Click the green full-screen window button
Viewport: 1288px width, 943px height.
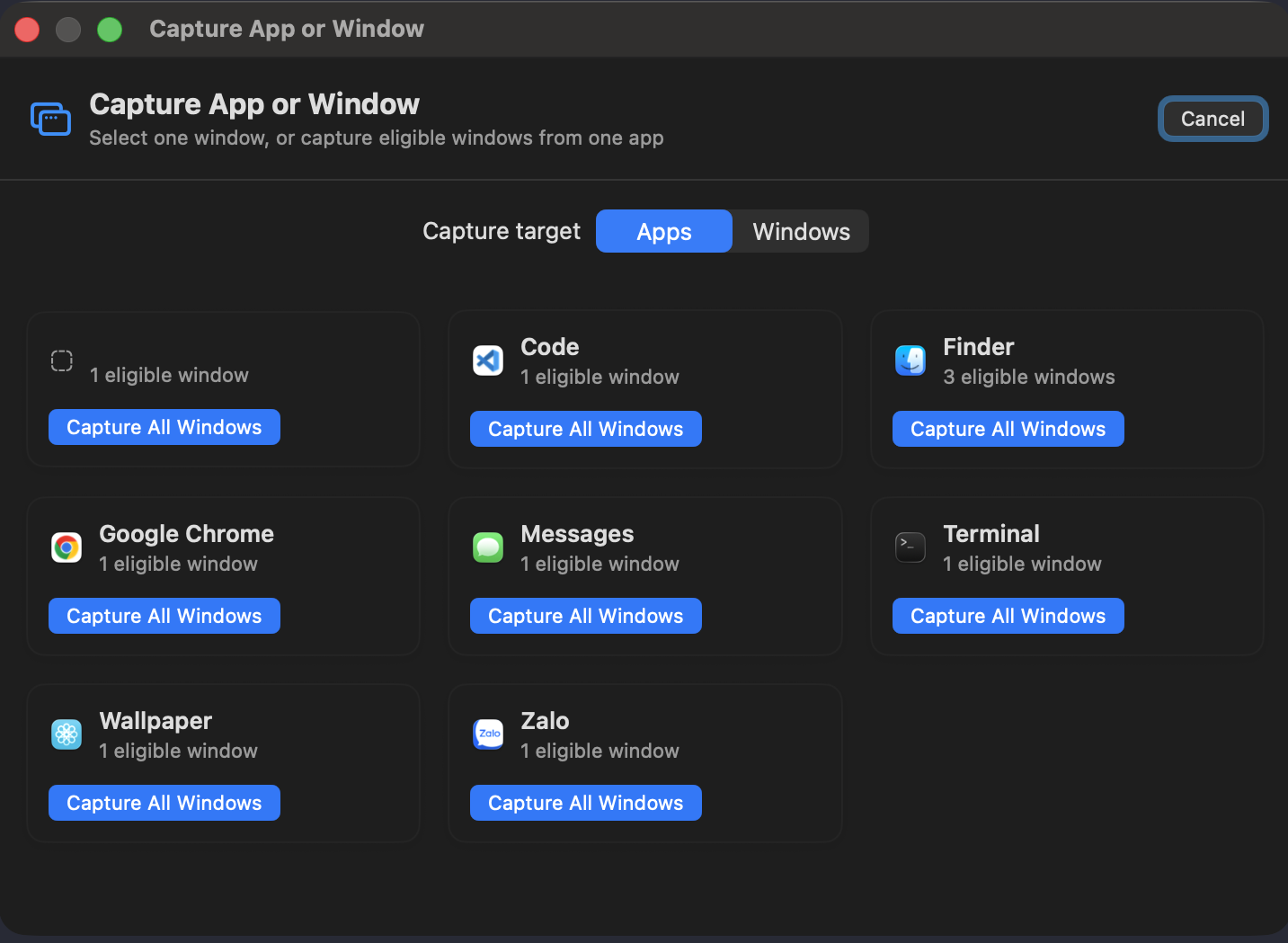click(110, 30)
